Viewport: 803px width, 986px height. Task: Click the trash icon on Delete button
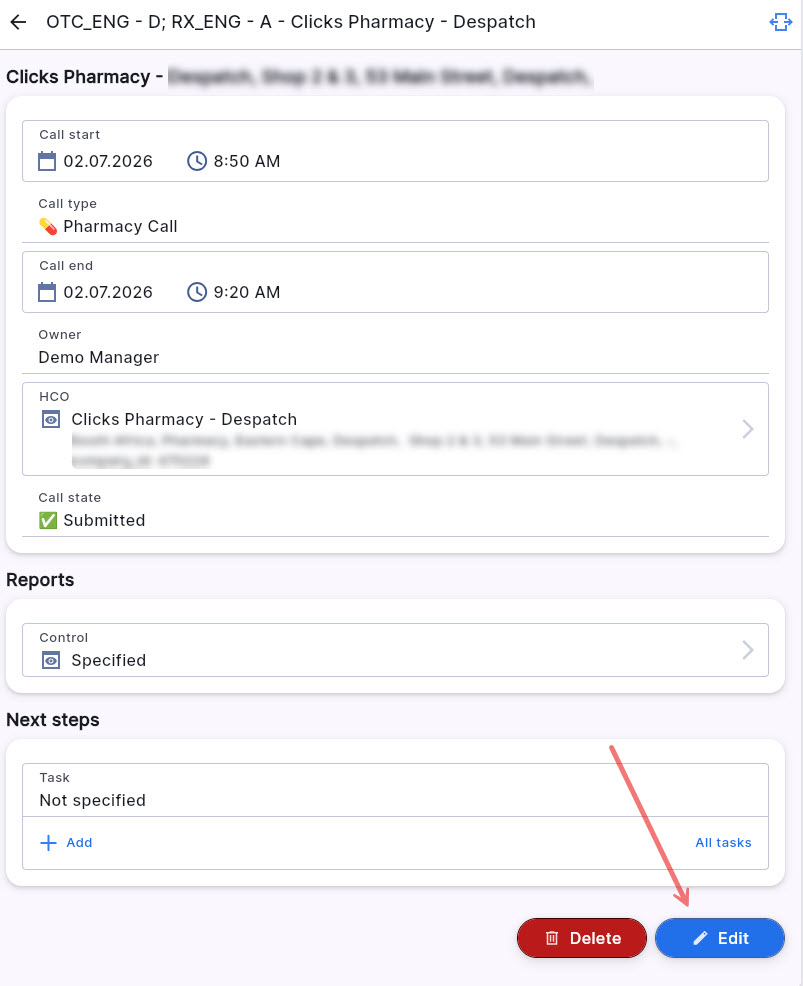pyautogui.click(x=551, y=938)
